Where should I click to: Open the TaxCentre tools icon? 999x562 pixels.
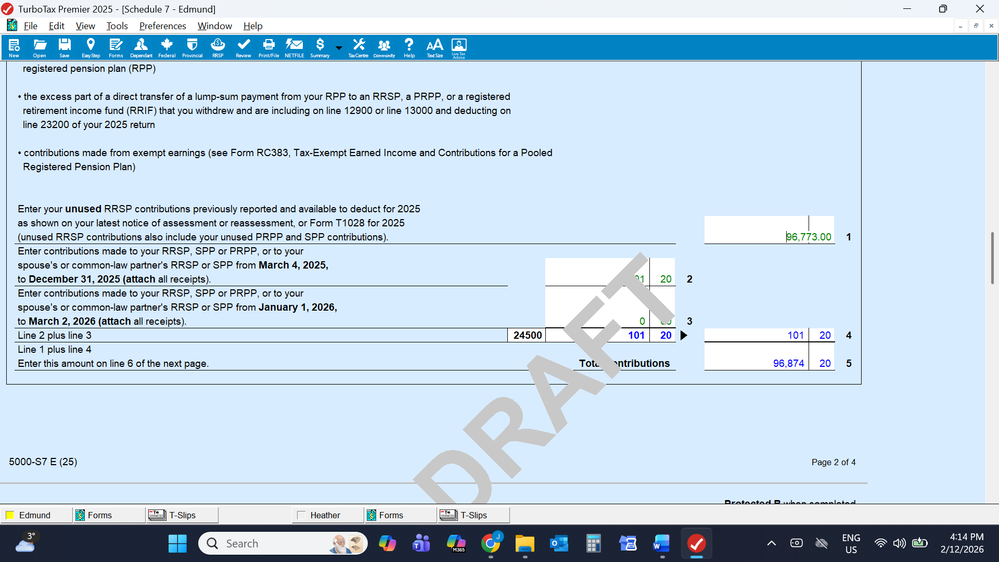[x=358, y=48]
